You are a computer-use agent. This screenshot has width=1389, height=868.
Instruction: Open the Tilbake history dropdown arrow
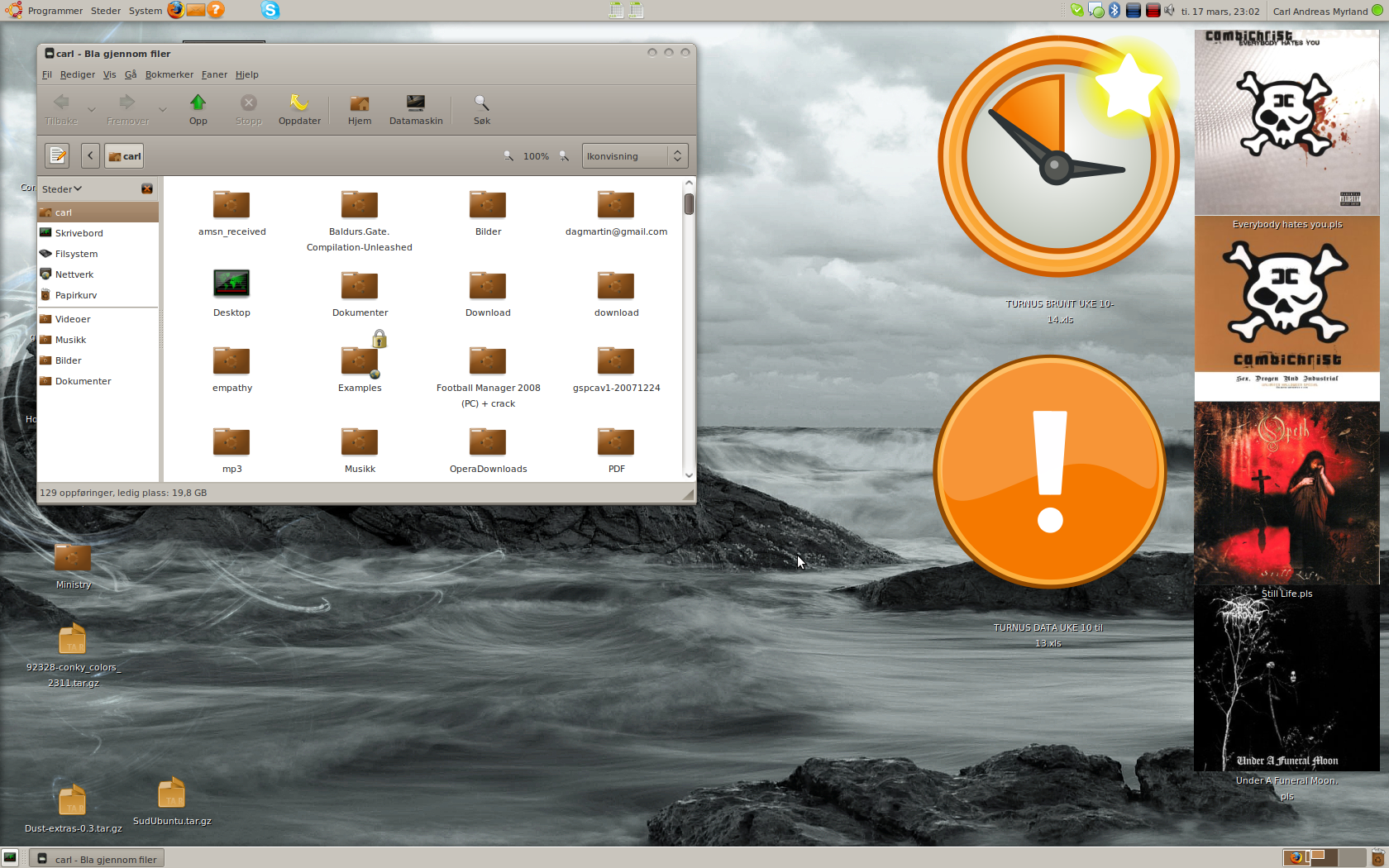[x=91, y=109]
